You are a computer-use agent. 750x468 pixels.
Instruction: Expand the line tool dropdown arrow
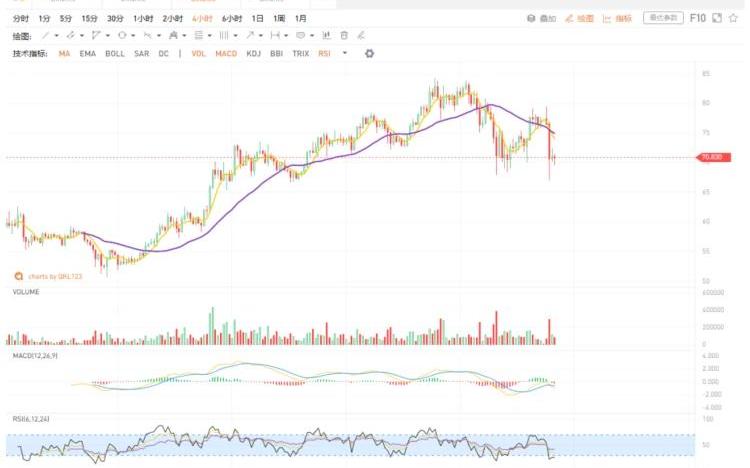(x=56, y=35)
